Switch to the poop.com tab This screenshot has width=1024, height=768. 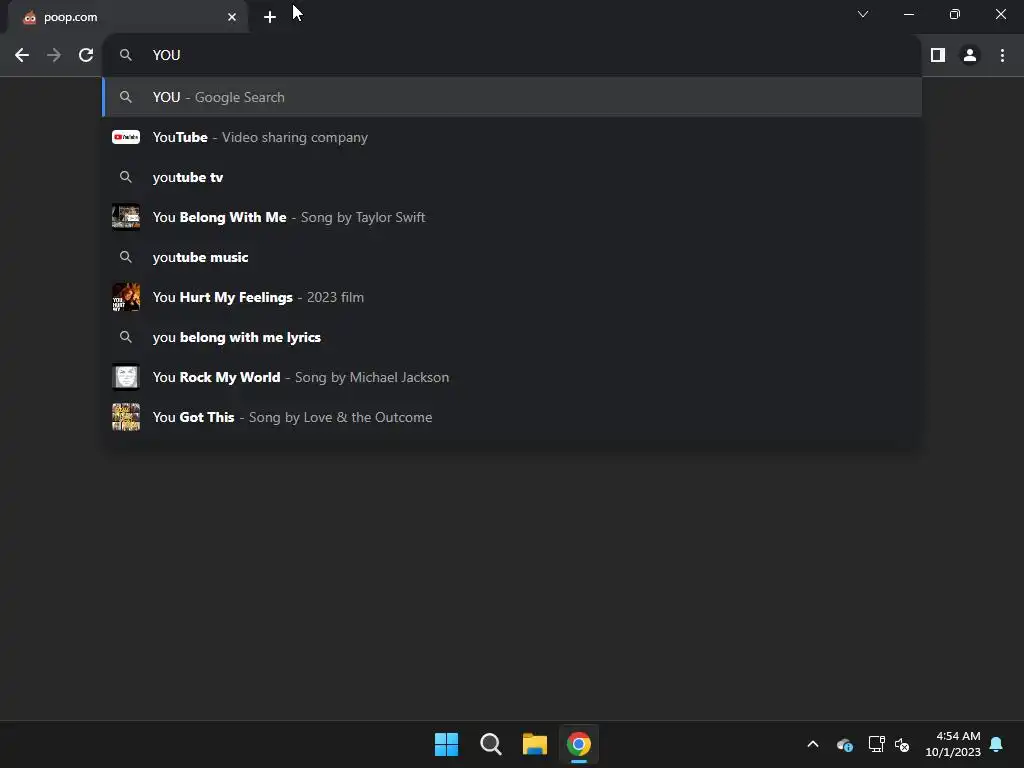[127, 17]
